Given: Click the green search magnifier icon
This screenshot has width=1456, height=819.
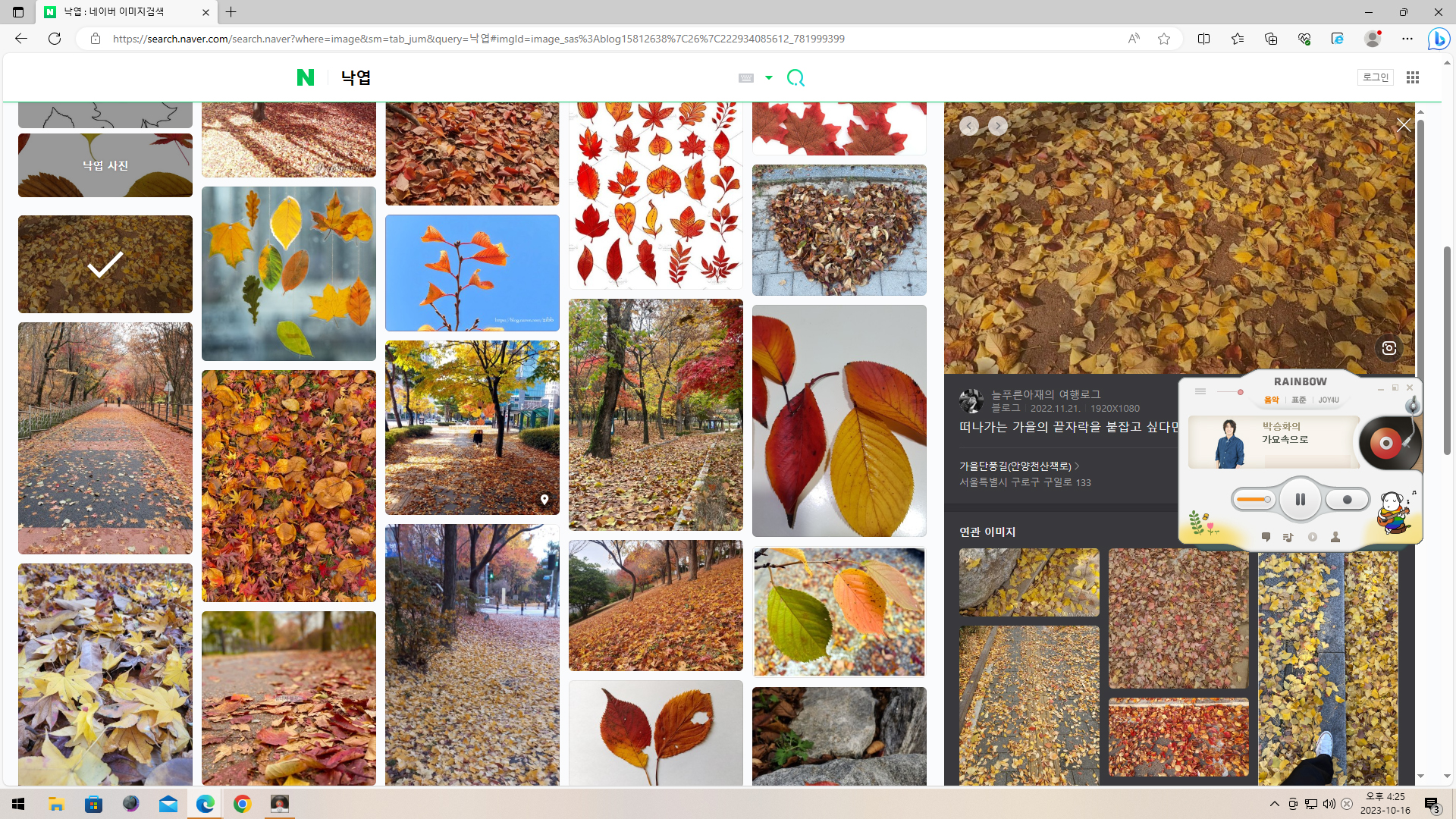Looking at the screenshot, I should click(795, 77).
